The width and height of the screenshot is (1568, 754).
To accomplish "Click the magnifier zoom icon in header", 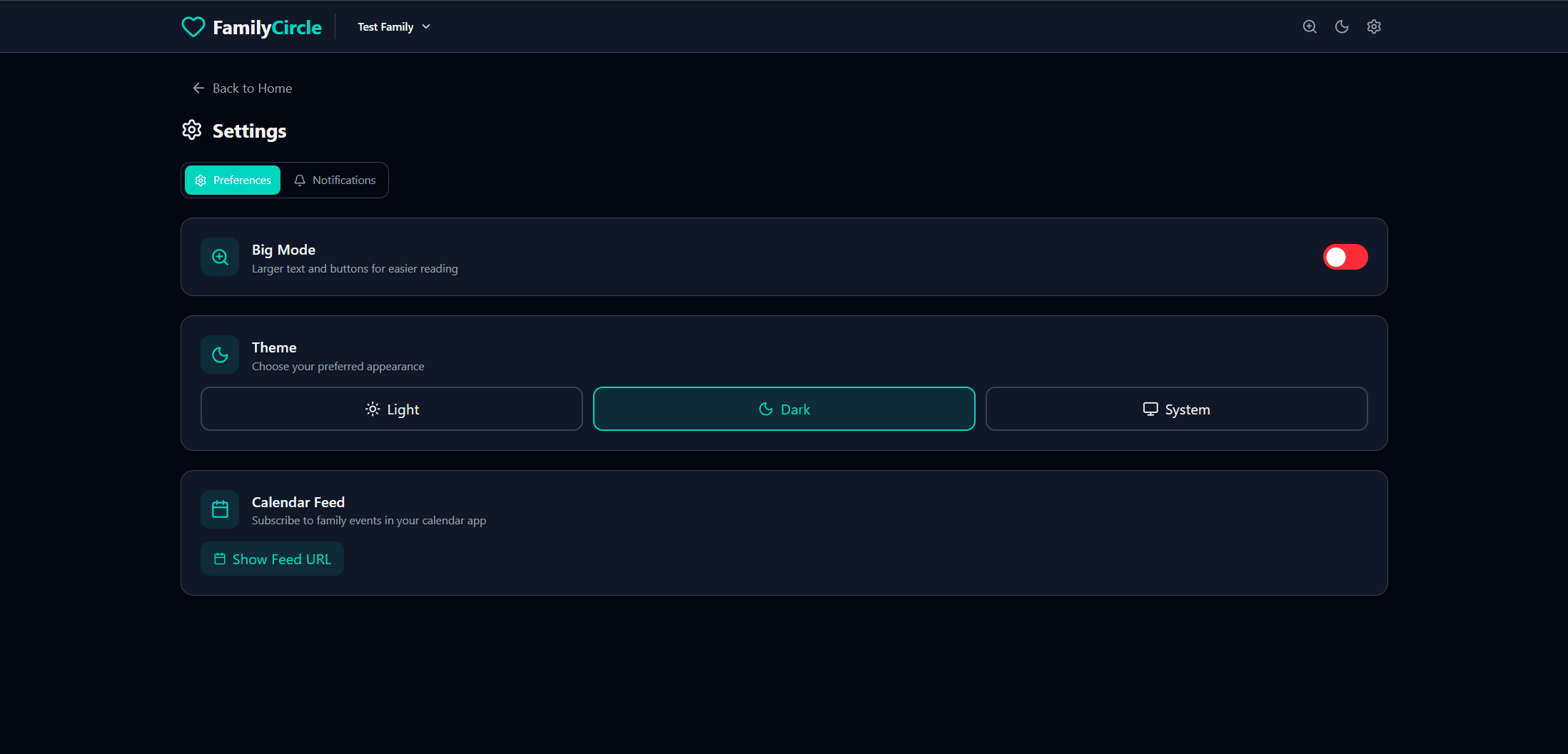I will (x=1310, y=27).
